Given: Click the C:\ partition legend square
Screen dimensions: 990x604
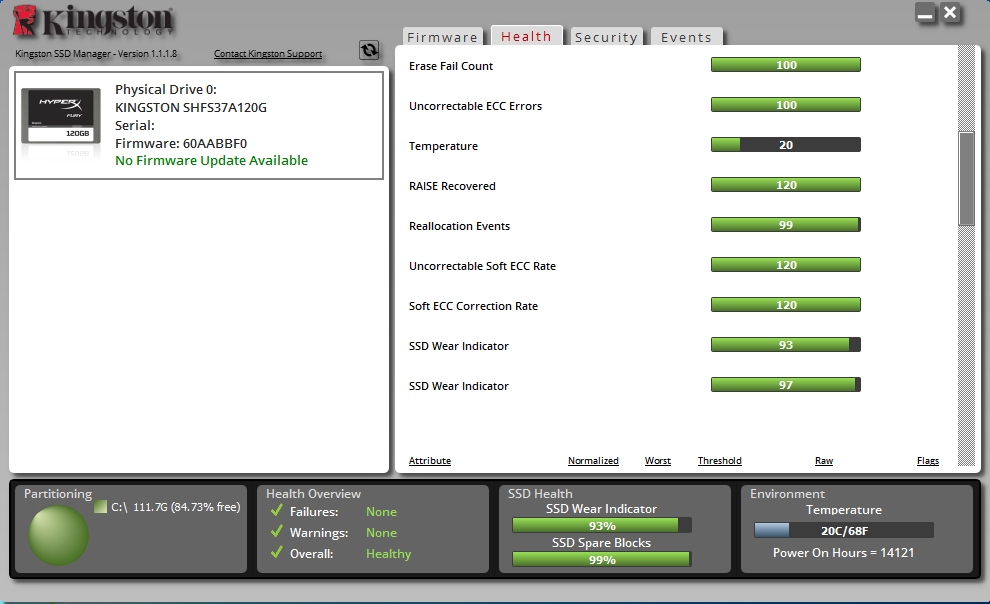Looking at the screenshot, I should 100,507.
